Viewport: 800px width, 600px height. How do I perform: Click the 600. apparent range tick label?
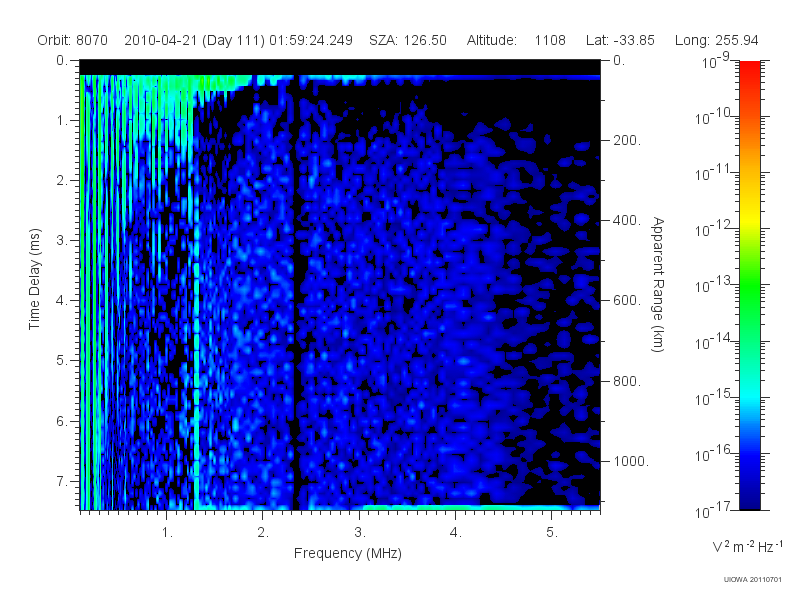click(x=627, y=301)
